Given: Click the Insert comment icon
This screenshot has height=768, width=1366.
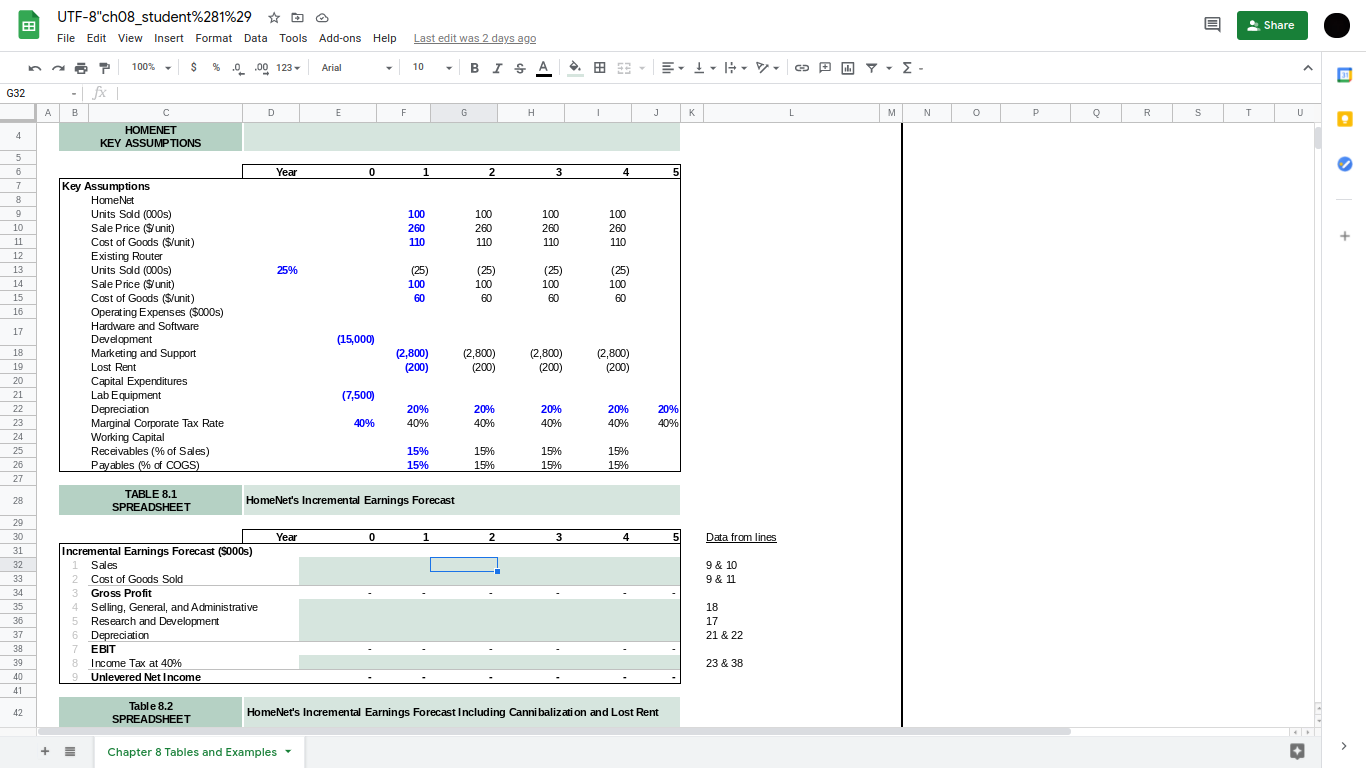Looking at the screenshot, I should tap(823, 67).
